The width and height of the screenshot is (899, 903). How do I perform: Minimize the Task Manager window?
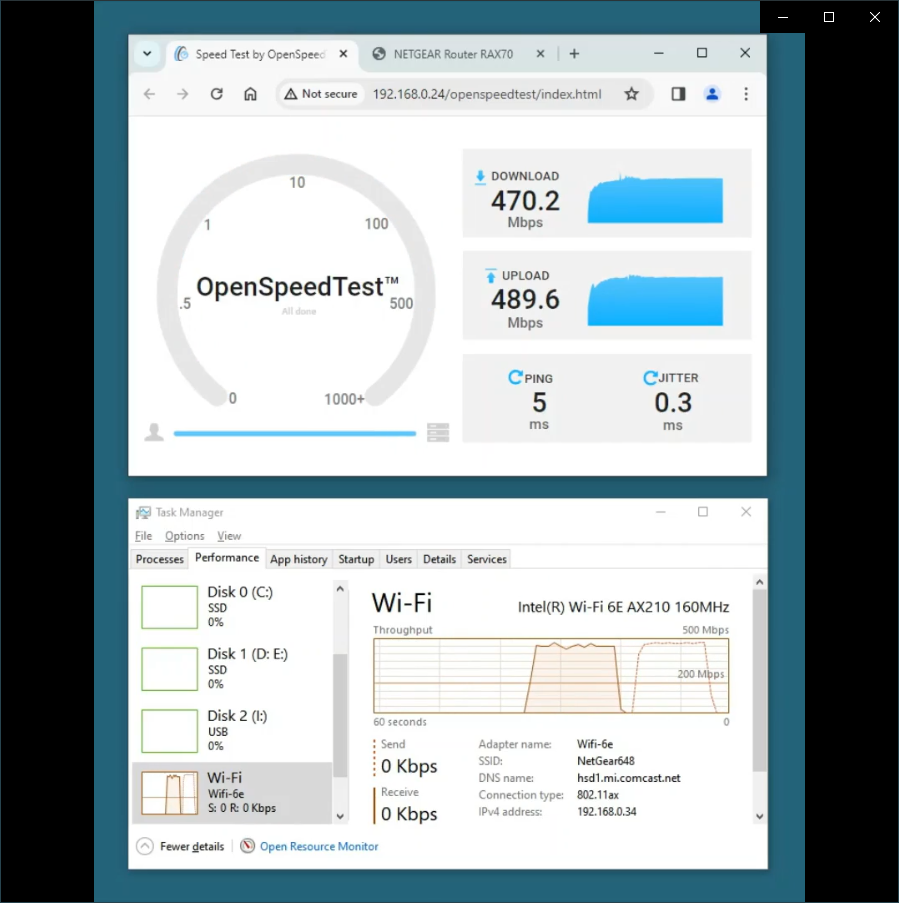(x=661, y=512)
